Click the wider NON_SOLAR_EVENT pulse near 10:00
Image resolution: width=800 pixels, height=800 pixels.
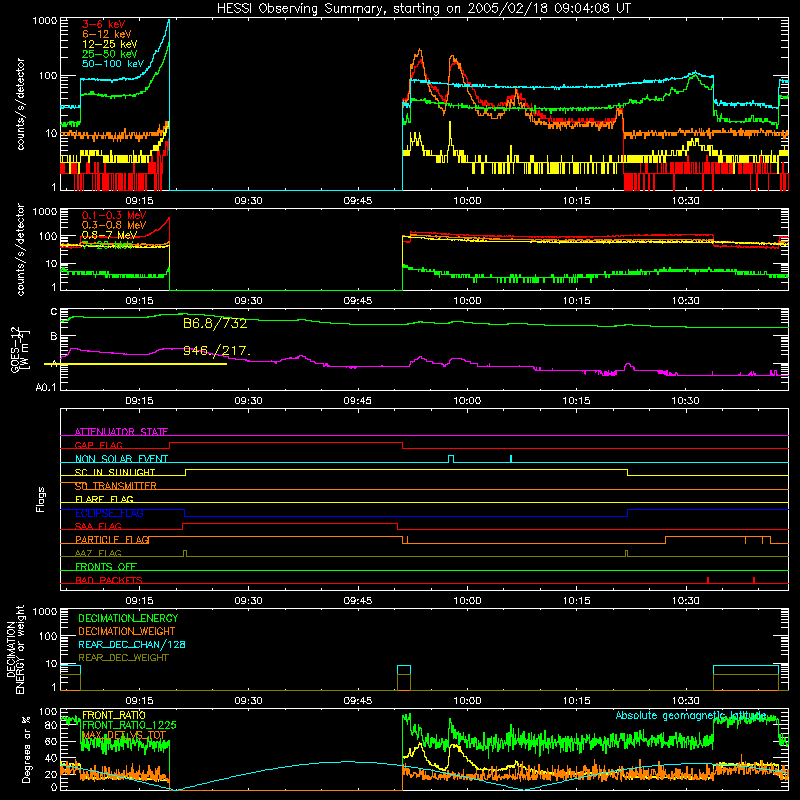tap(451, 459)
